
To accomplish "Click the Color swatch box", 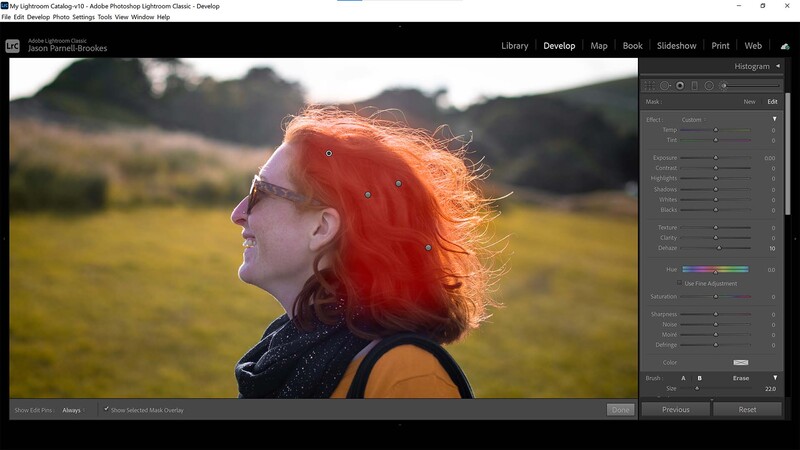I will [x=741, y=362].
